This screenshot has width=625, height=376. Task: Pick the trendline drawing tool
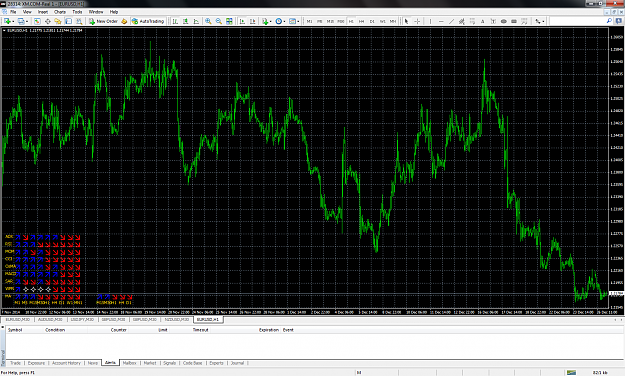452,21
